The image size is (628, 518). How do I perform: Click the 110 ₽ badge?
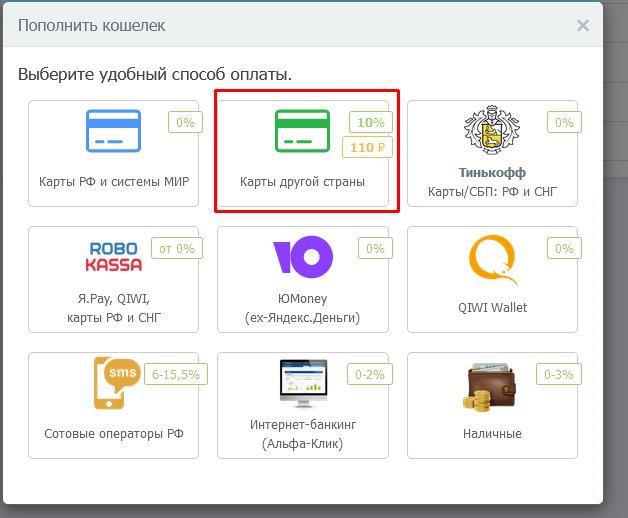(367, 147)
